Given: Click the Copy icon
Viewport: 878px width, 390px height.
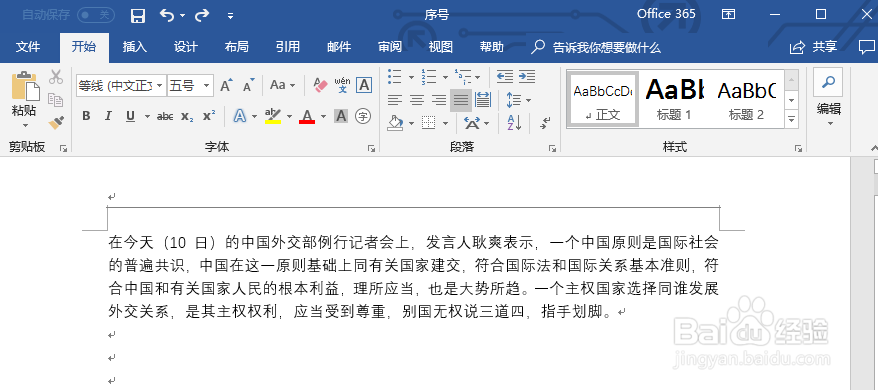Looking at the screenshot, I should coord(55,100).
